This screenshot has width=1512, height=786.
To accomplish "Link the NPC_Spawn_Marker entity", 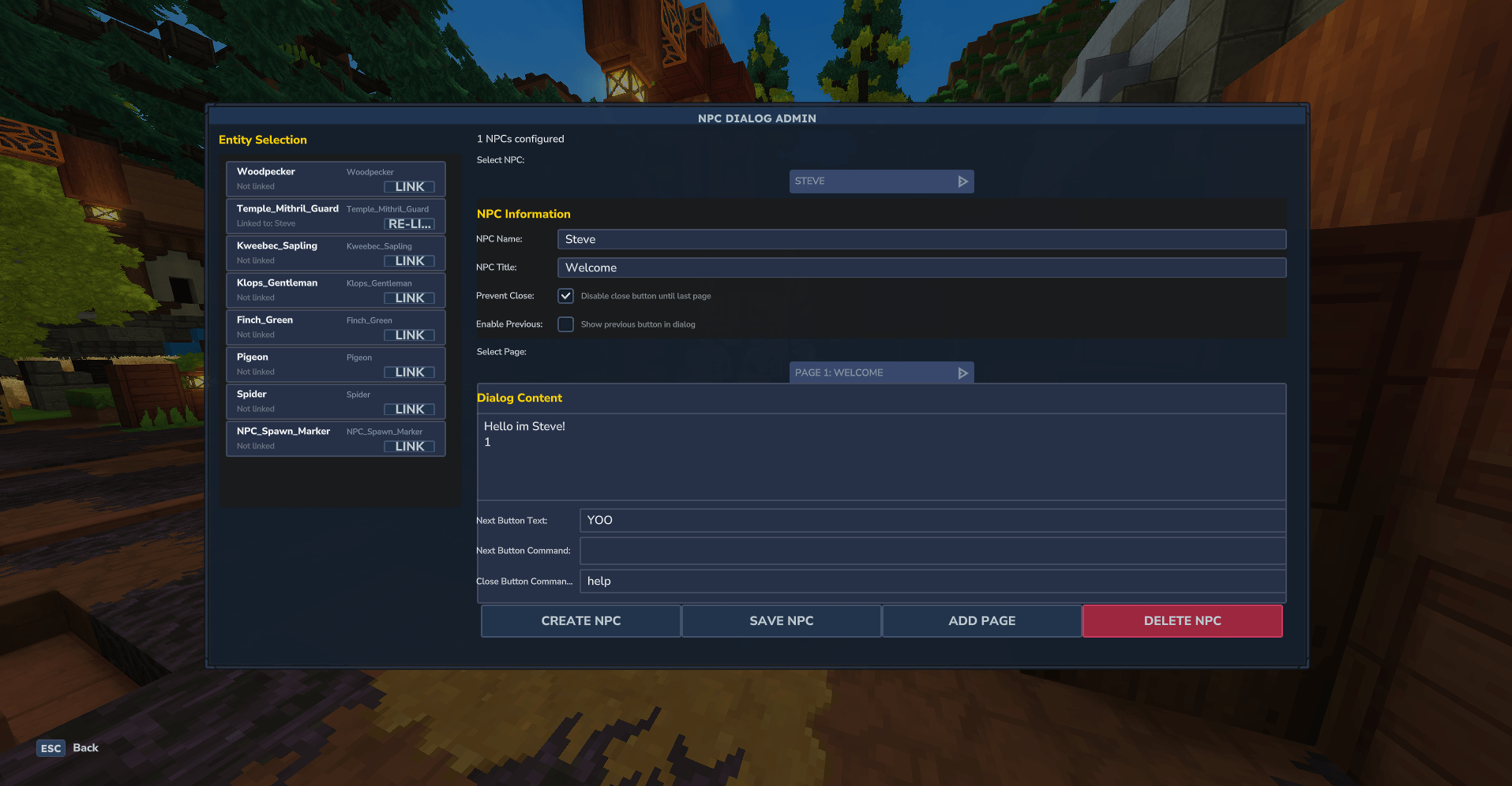I will [409, 447].
